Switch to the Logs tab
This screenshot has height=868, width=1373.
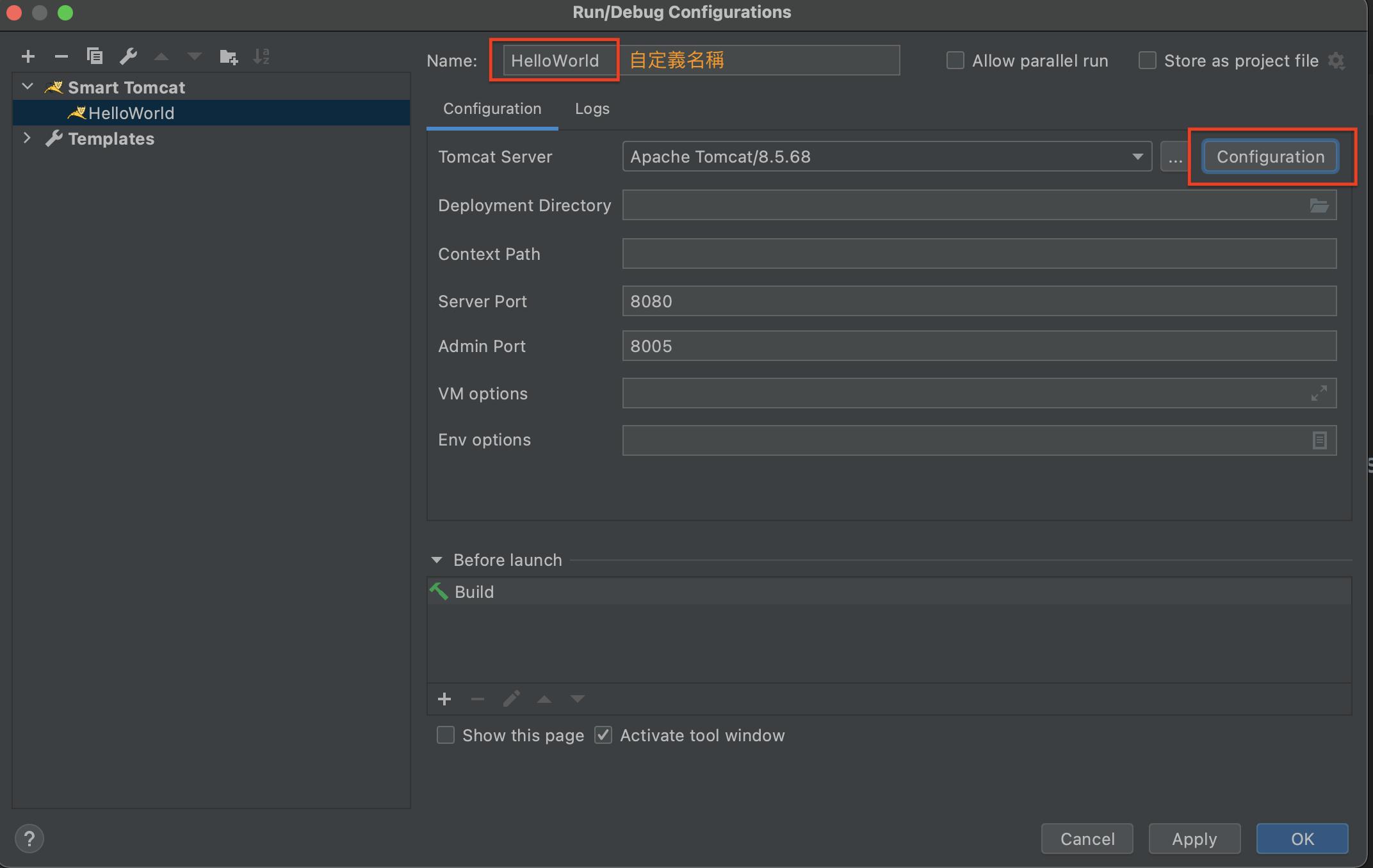[592, 109]
